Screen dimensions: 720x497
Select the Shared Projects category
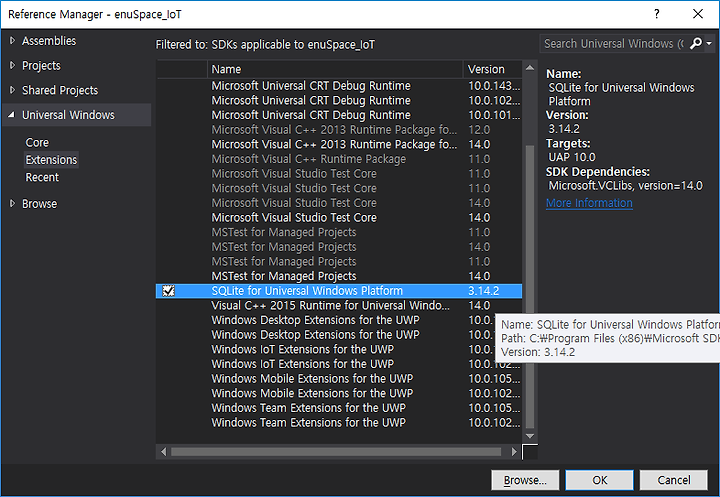pos(60,90)
